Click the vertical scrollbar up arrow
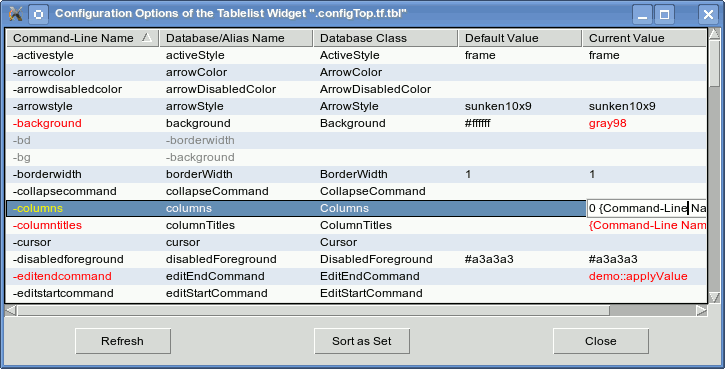Viewport: 725px width, 369px height. pos(714,34)
